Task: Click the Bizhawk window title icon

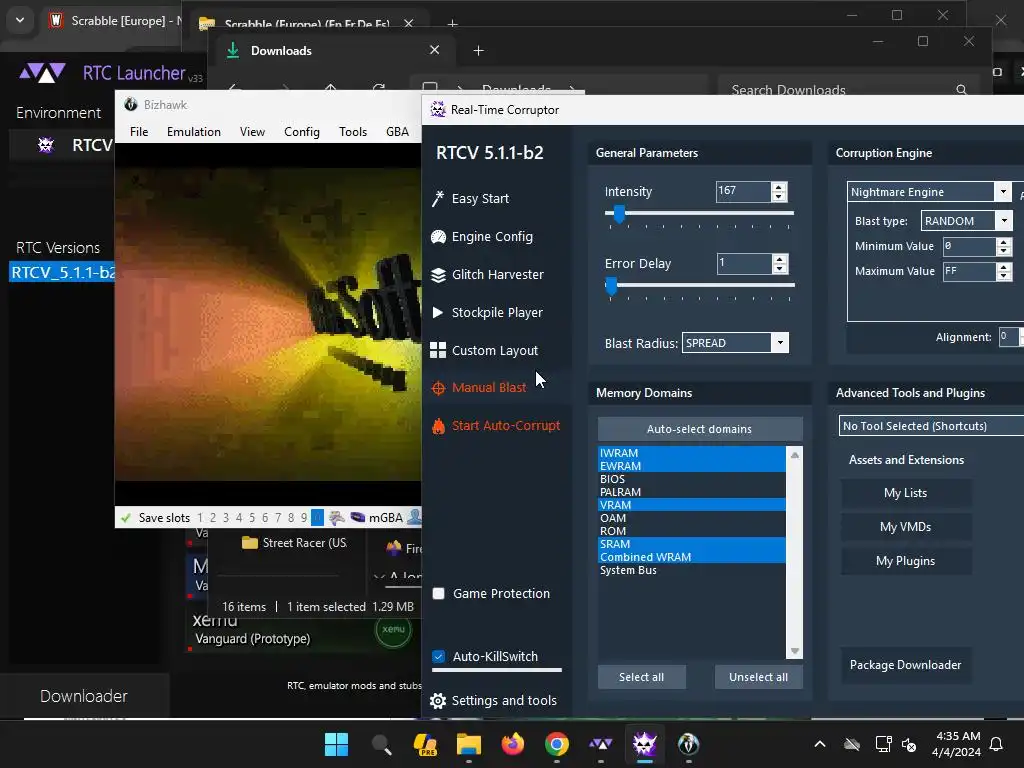Action: pos(131,104)
